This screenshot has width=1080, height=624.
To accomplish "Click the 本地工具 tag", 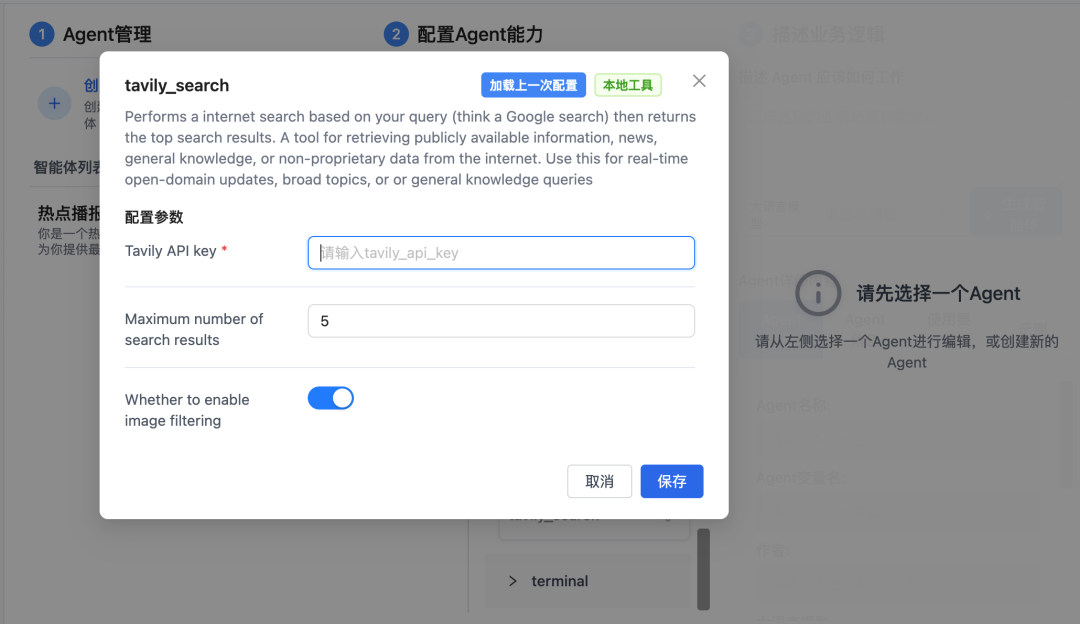I will tap(627, 85).
